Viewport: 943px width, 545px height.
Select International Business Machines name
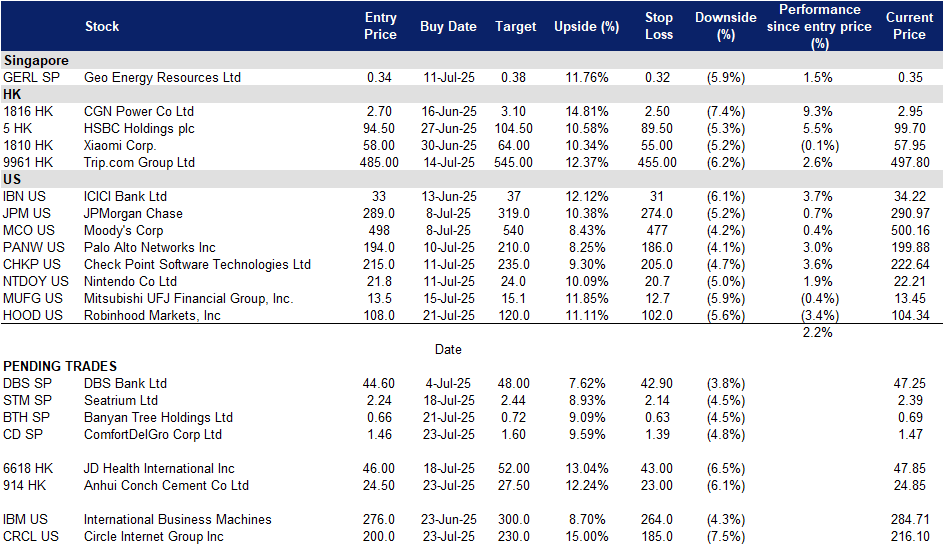[x=177, y=519]
